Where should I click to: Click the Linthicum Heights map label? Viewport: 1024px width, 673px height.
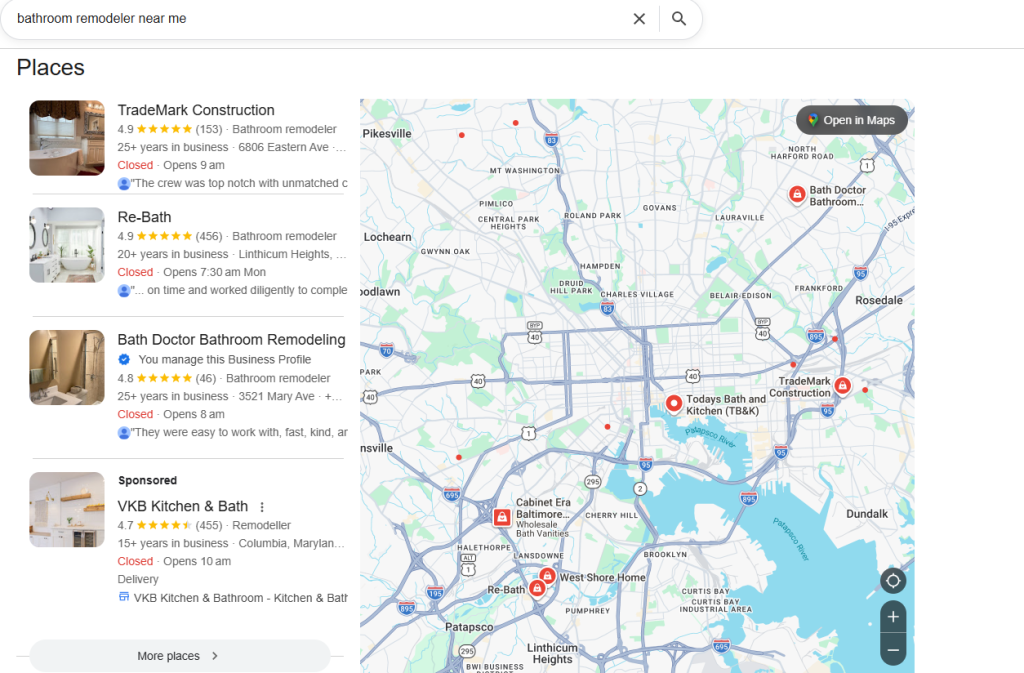click(552, 653)
